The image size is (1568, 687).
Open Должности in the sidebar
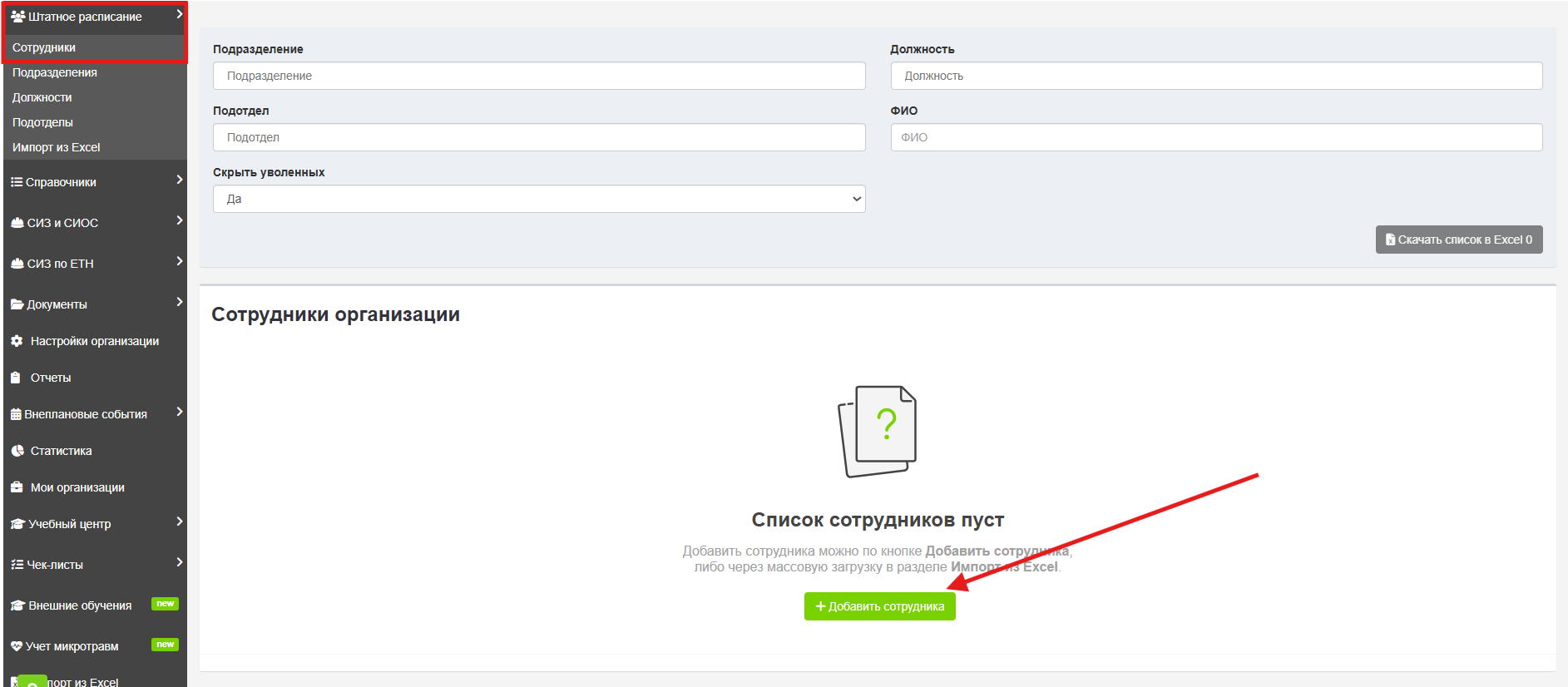click(x=42, y=97)
